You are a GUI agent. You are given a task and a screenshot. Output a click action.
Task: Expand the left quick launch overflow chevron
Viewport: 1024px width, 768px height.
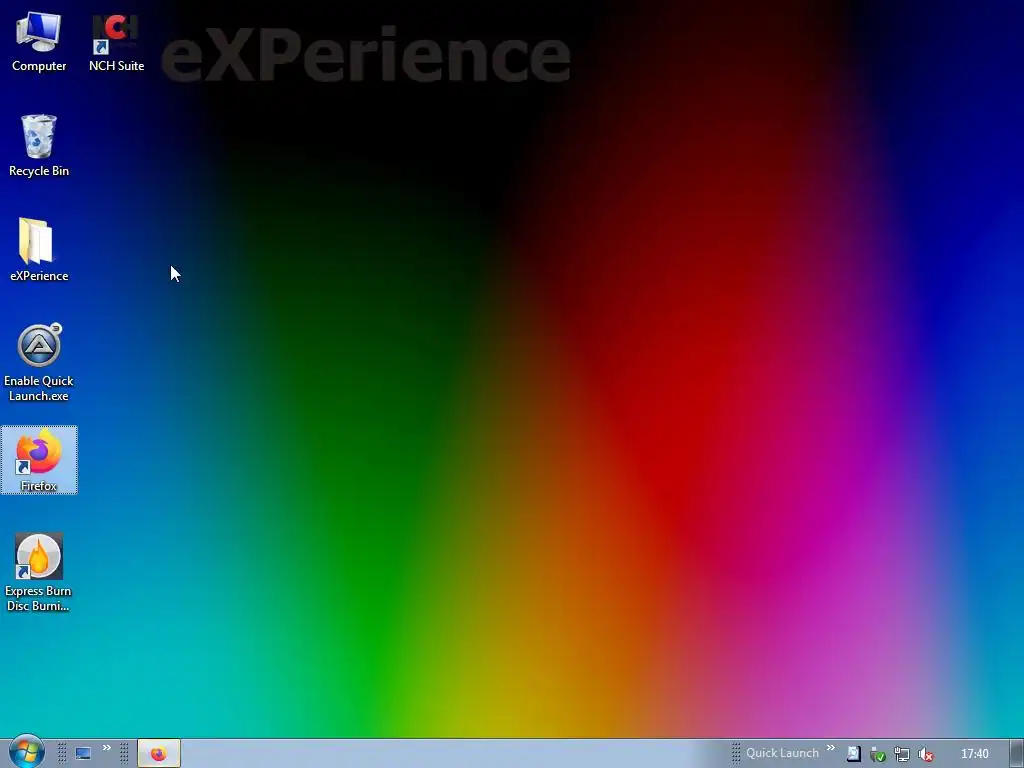pos(106,748)
